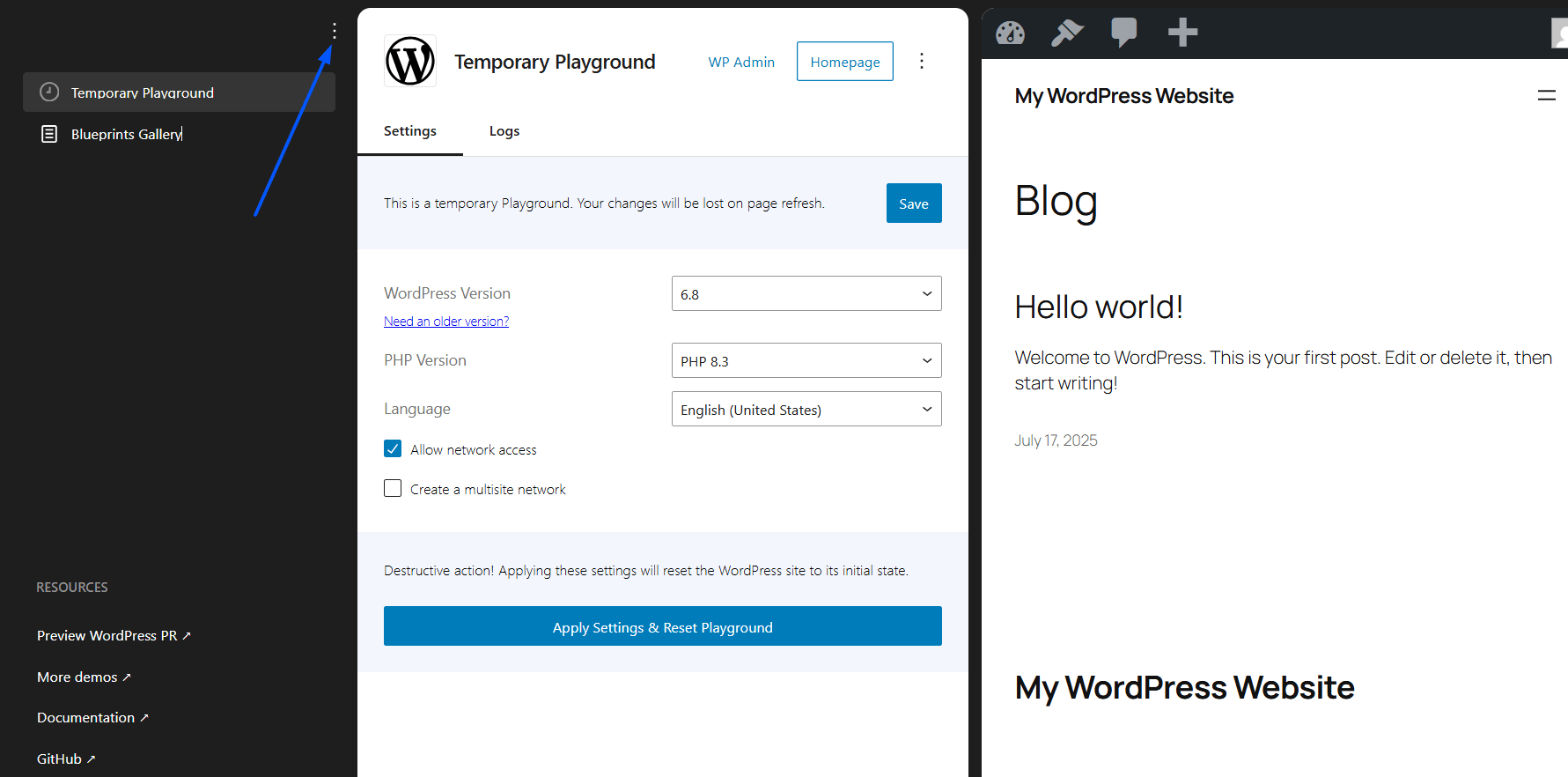Open the PHP Version dropdown
Viewport: 1568px width, 777px height.
click(x=806, y=360)
